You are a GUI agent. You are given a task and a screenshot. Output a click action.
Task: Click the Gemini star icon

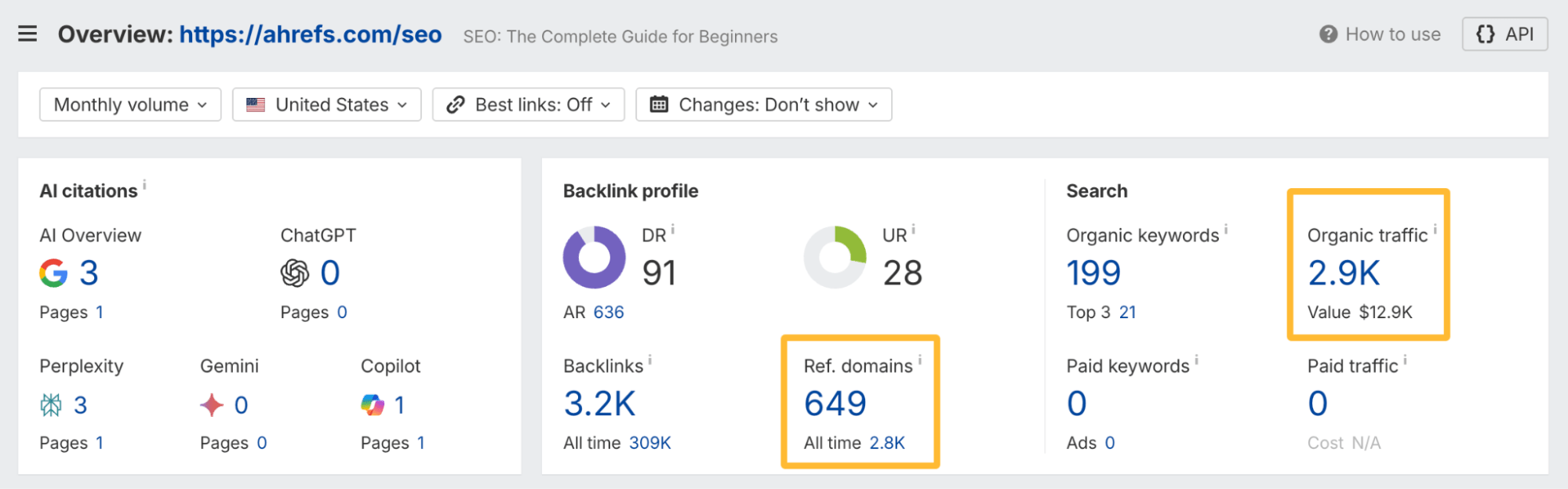pos(212,404)
